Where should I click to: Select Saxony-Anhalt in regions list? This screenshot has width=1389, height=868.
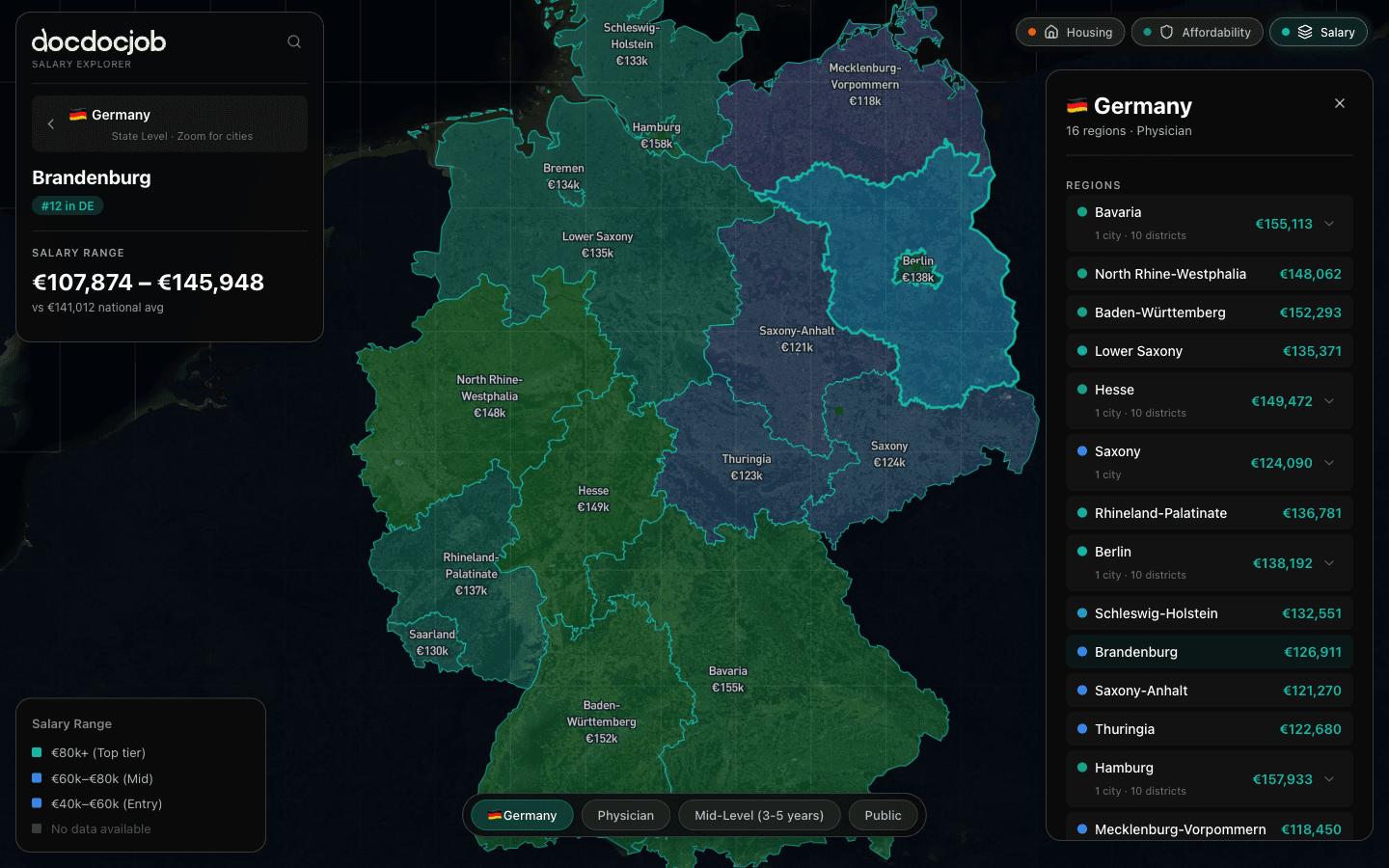pyautogui.click(x=1210, y=691)
